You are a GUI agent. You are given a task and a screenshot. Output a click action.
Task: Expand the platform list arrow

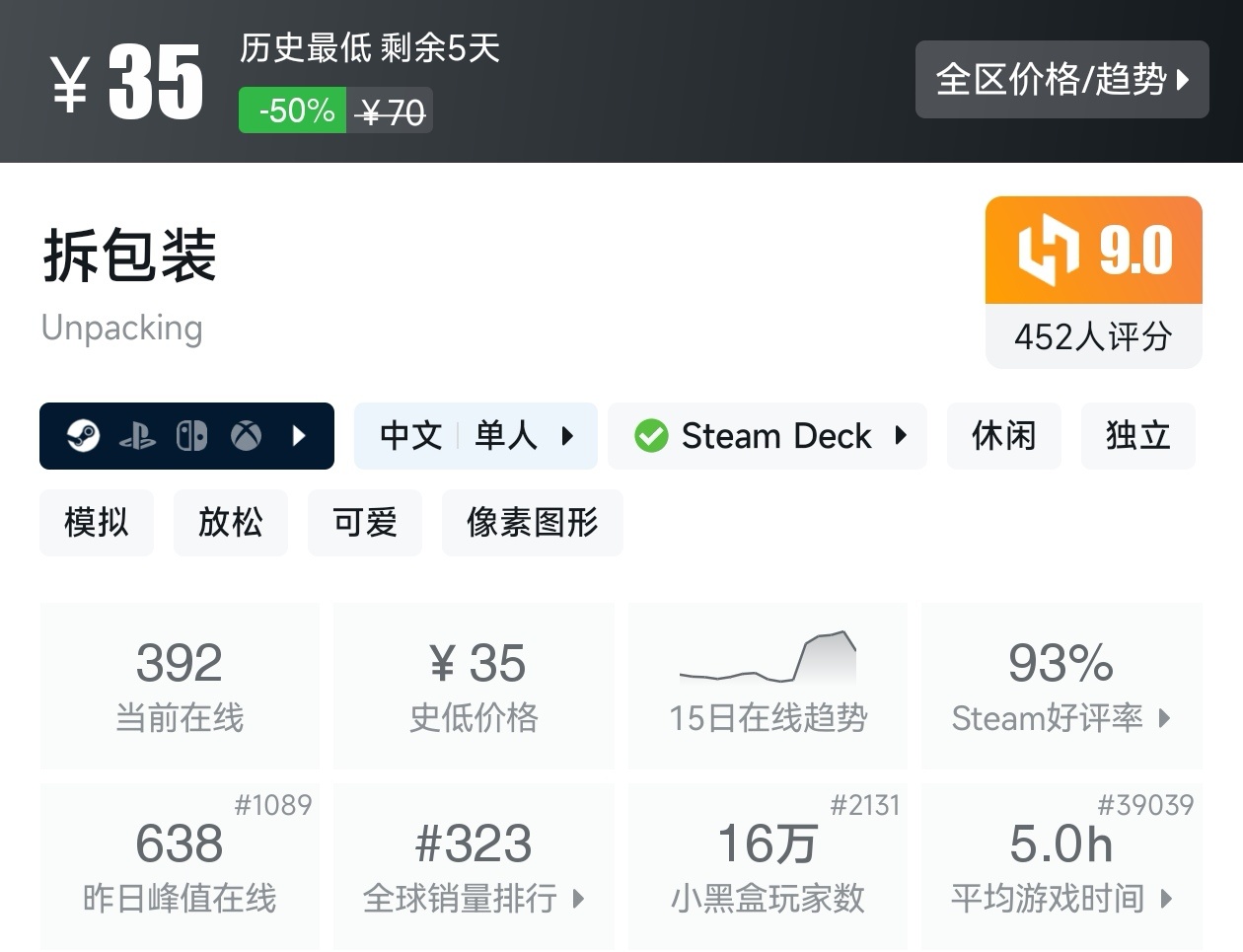click(301, 435)
